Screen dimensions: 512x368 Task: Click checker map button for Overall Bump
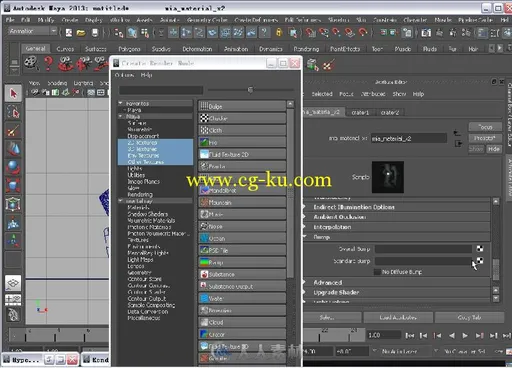click(x=480, y=249)
